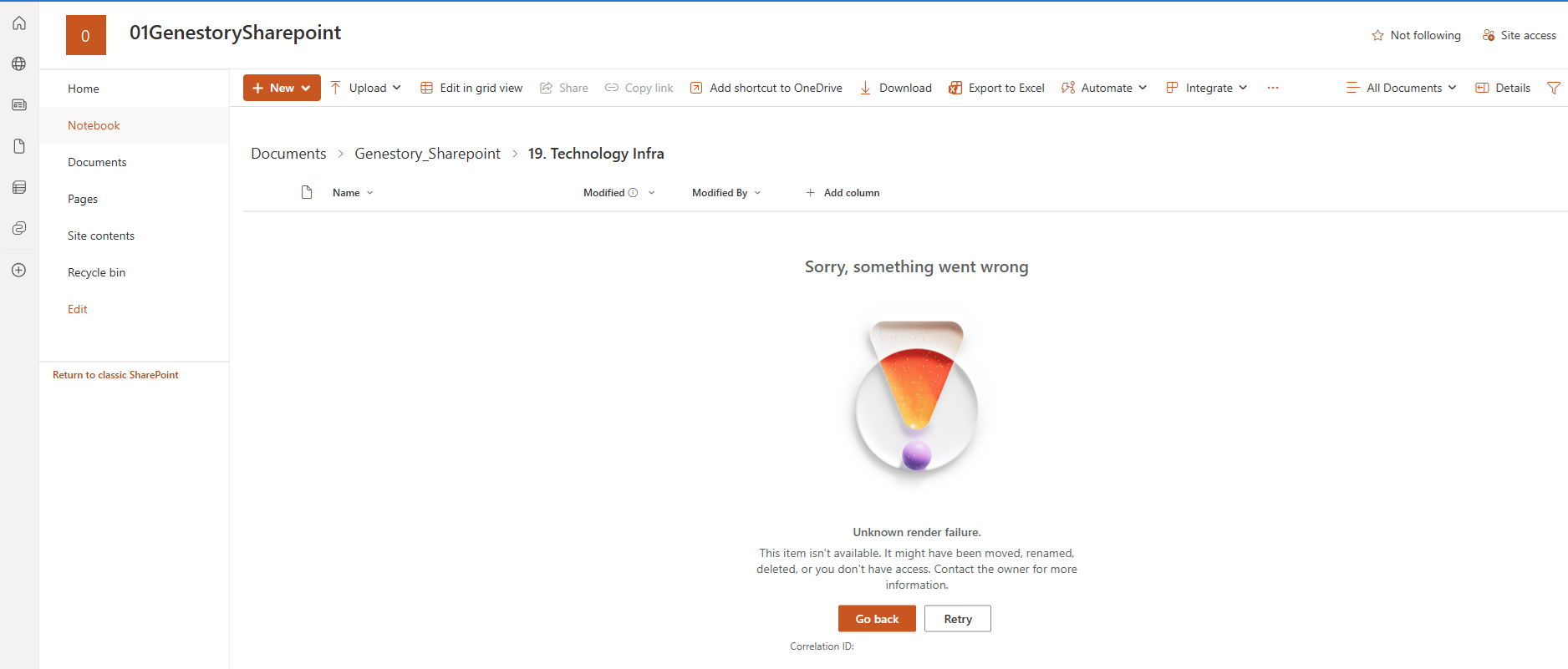Open My sites globe icon

coord(19,63)
